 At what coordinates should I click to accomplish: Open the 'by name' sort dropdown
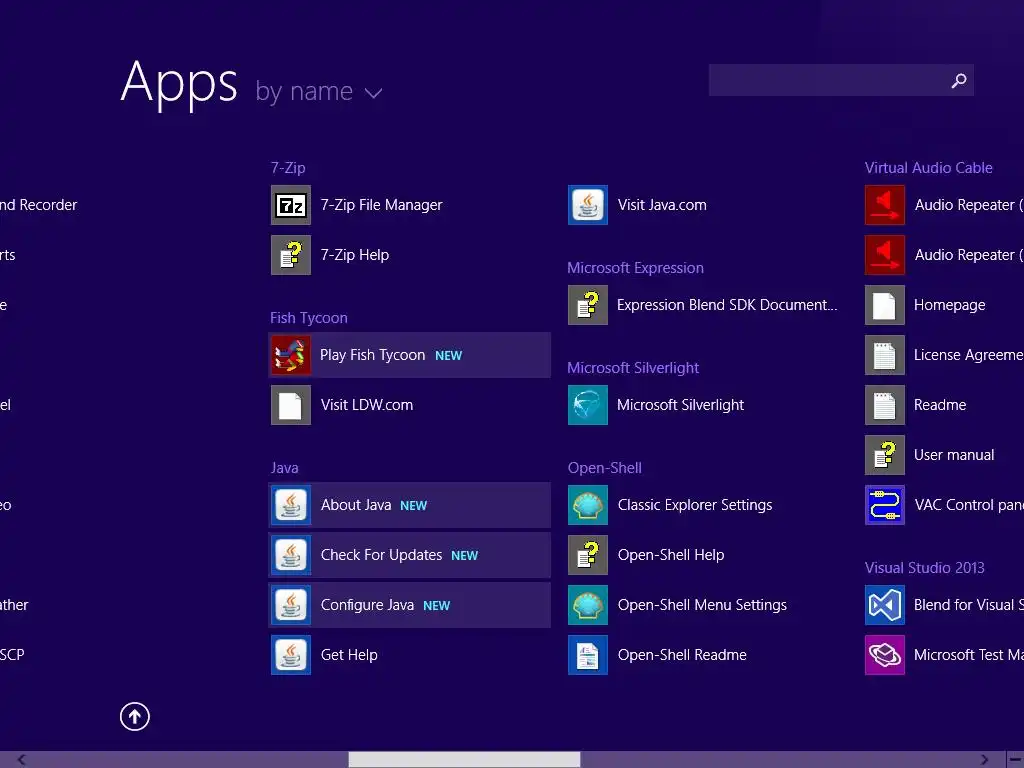point(319,92)
